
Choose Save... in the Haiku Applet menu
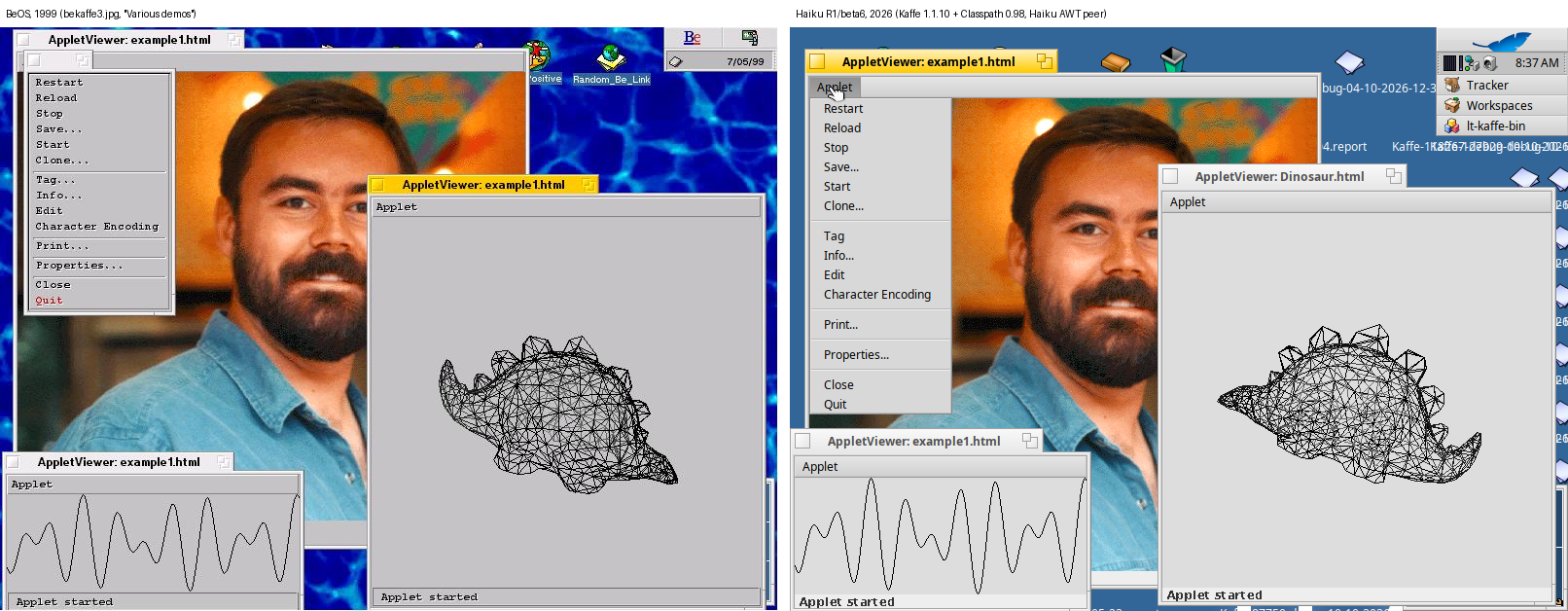point(881,166)
